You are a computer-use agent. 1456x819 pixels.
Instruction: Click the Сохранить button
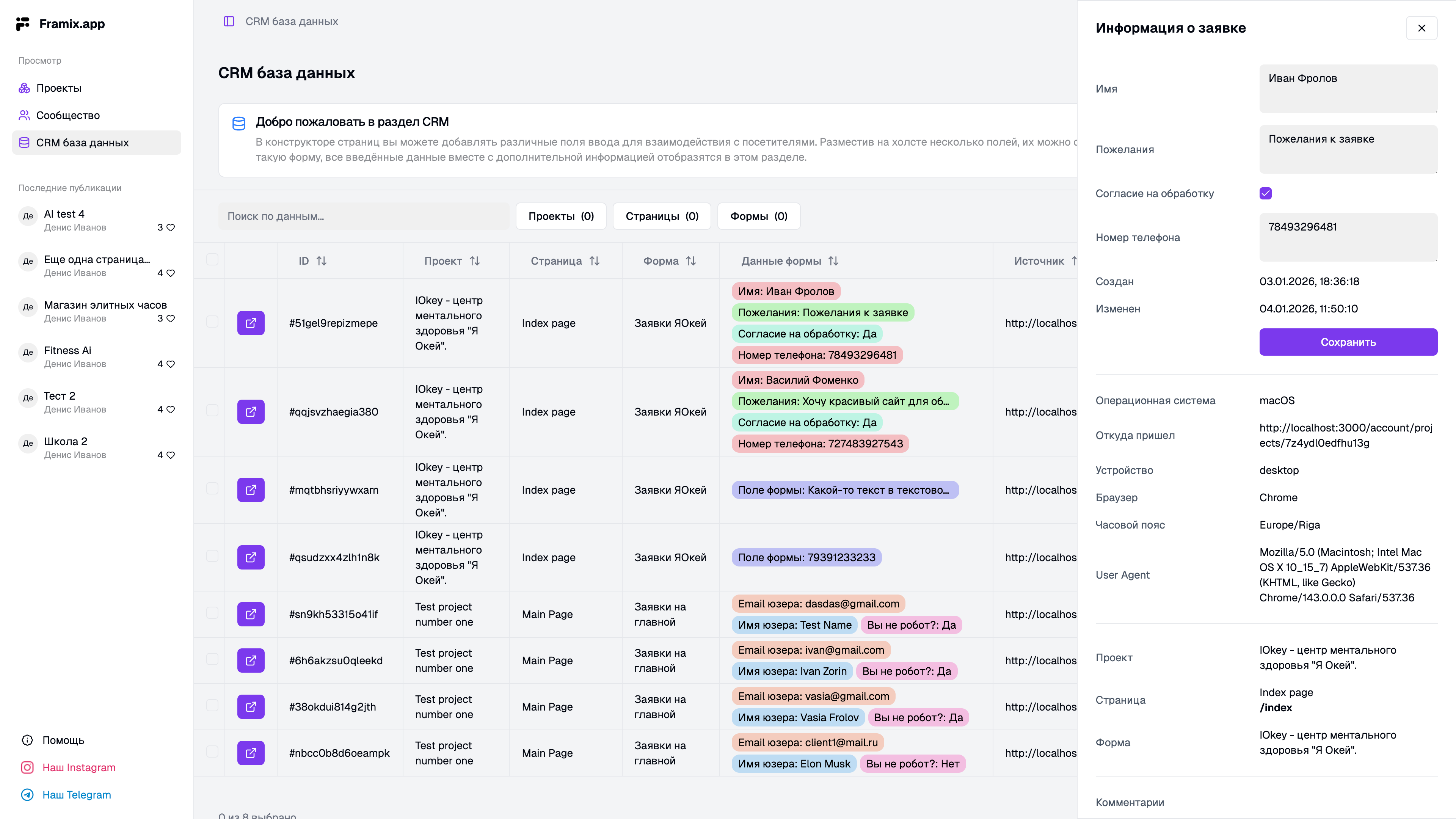coord(1348,342)
